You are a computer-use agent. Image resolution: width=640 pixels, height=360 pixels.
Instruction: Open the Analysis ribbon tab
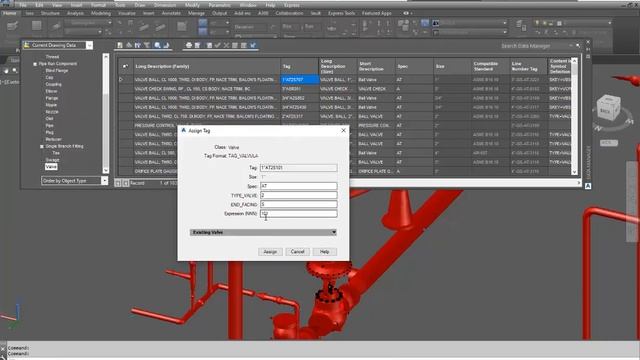(x=75, y=13)
